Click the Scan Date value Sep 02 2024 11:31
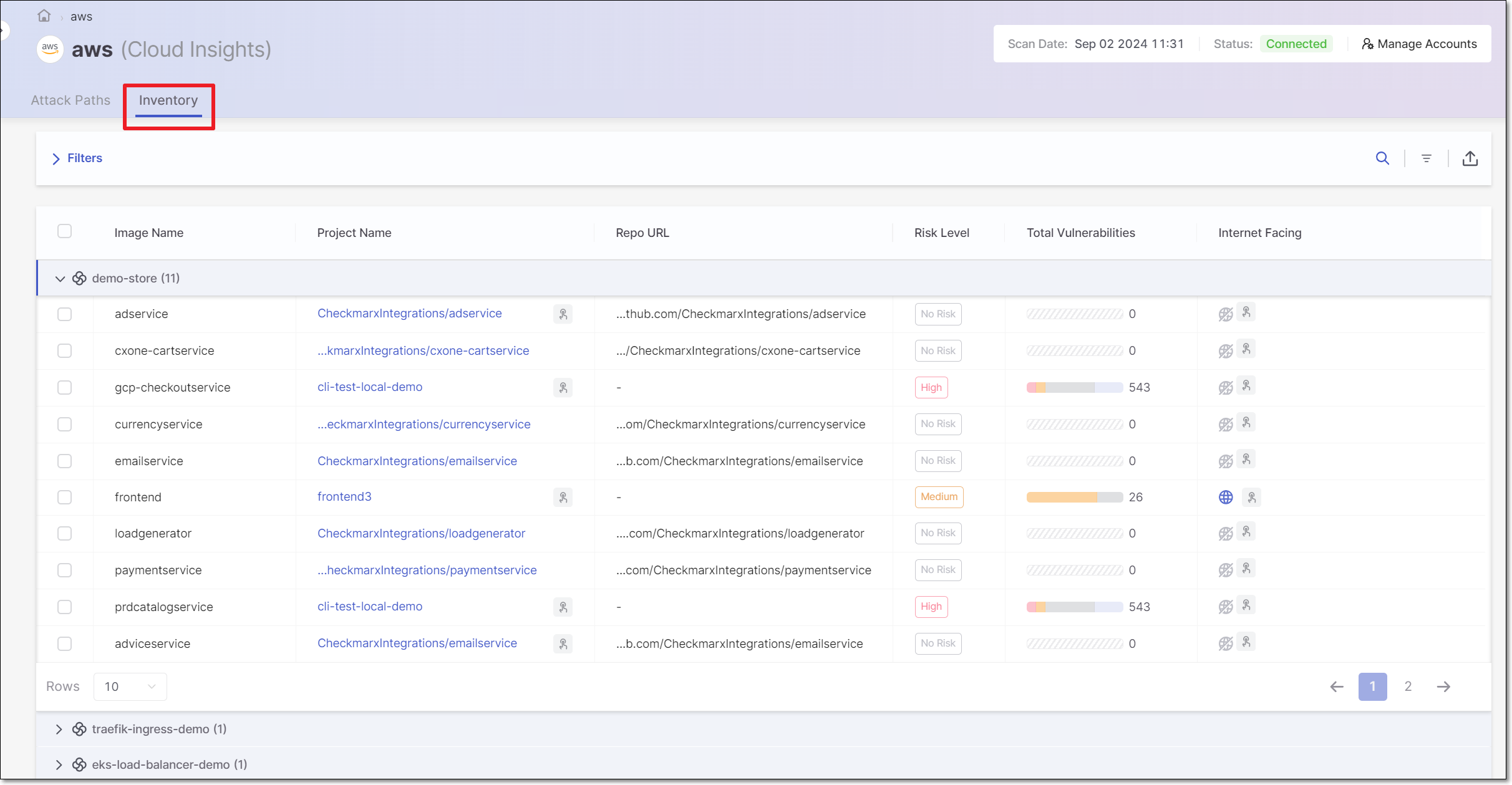Screen dimensions: 1512x785 point(1129,44)
